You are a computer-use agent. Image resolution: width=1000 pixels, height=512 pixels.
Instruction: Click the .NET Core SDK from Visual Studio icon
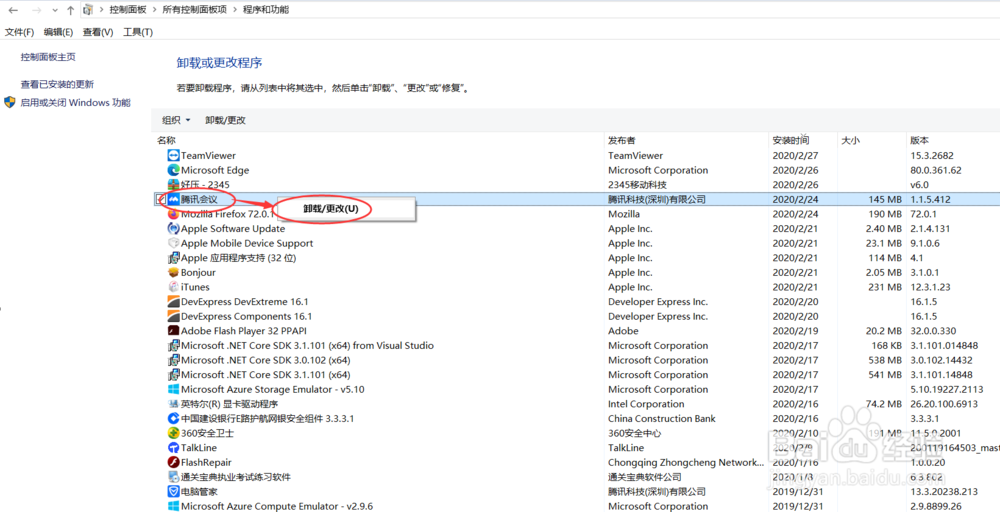(173, 346)
